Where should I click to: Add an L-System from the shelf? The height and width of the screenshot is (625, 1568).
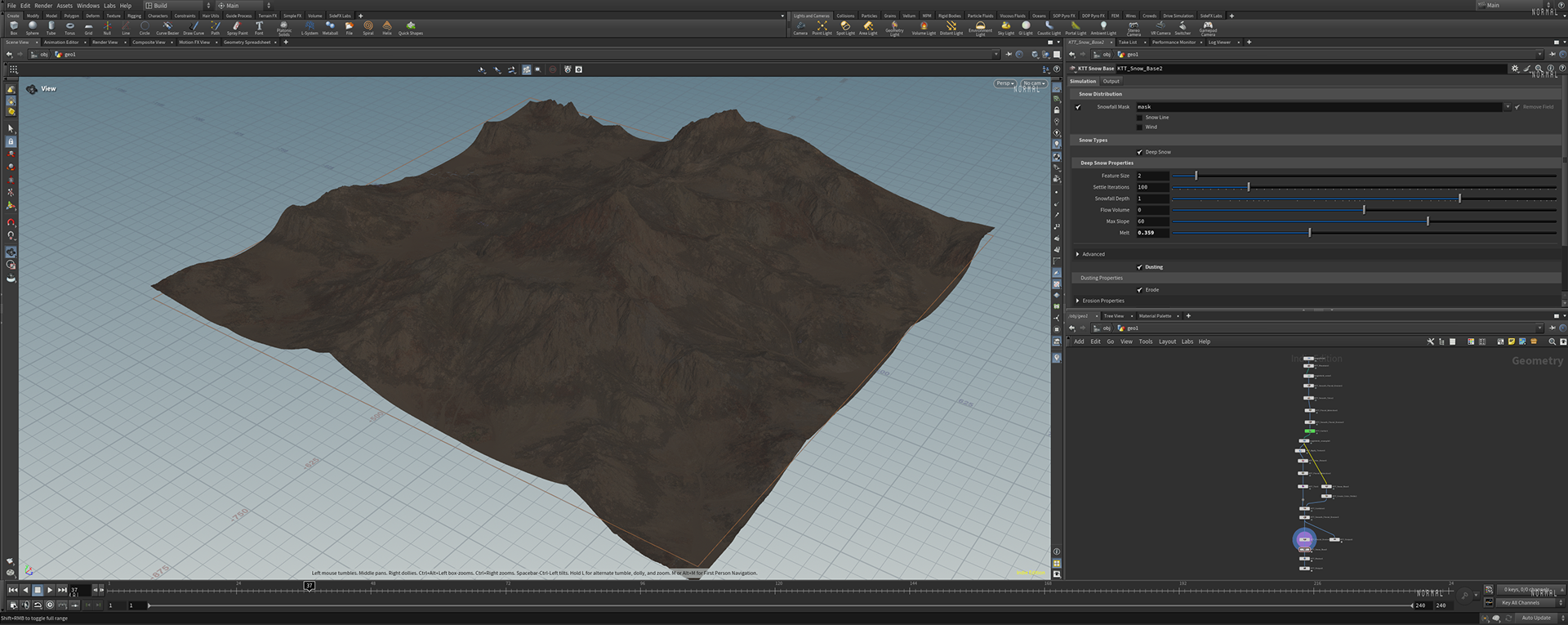[x=310, y=28]
